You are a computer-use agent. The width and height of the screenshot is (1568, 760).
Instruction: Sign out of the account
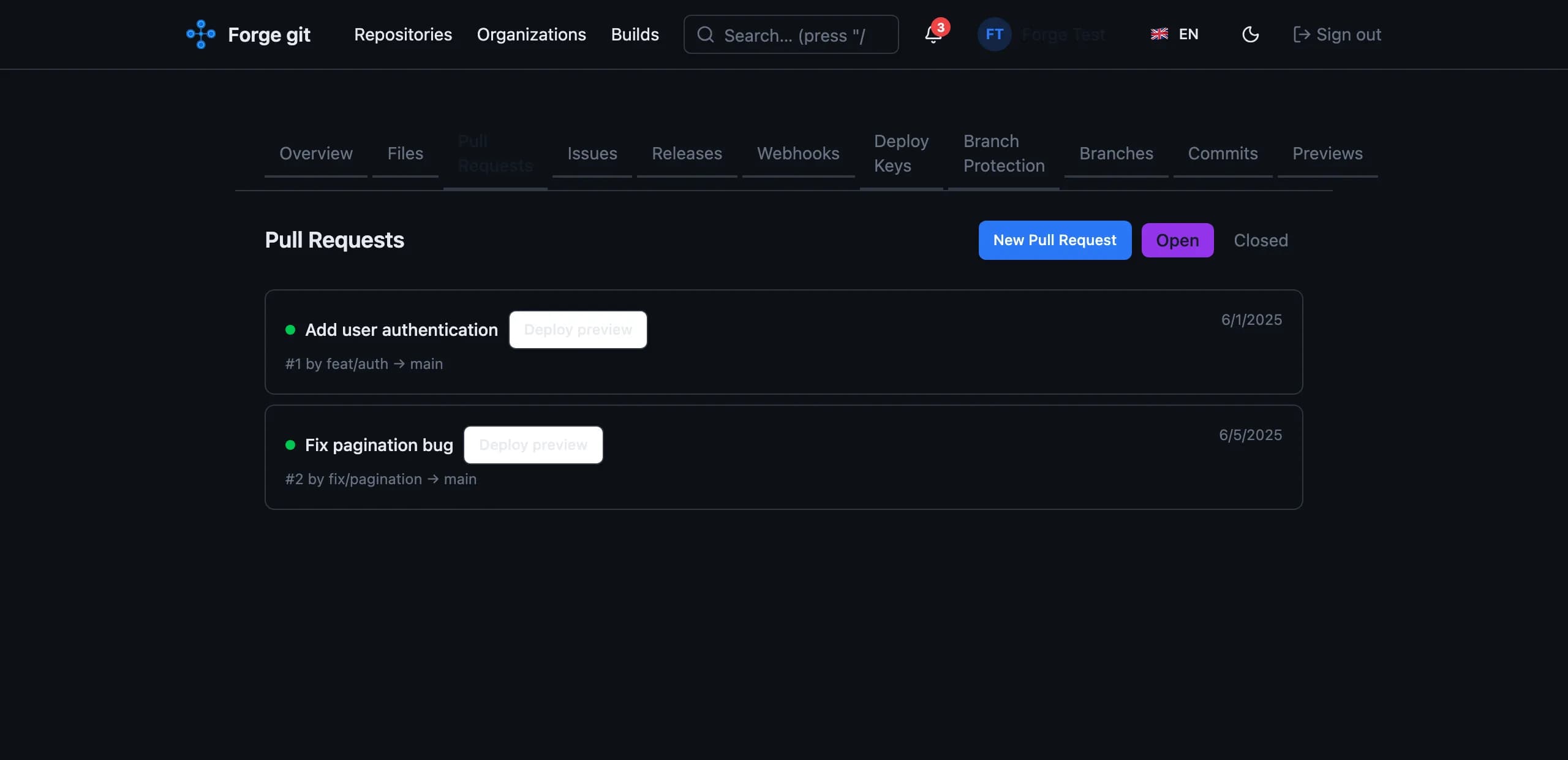tap(1336, 34)
